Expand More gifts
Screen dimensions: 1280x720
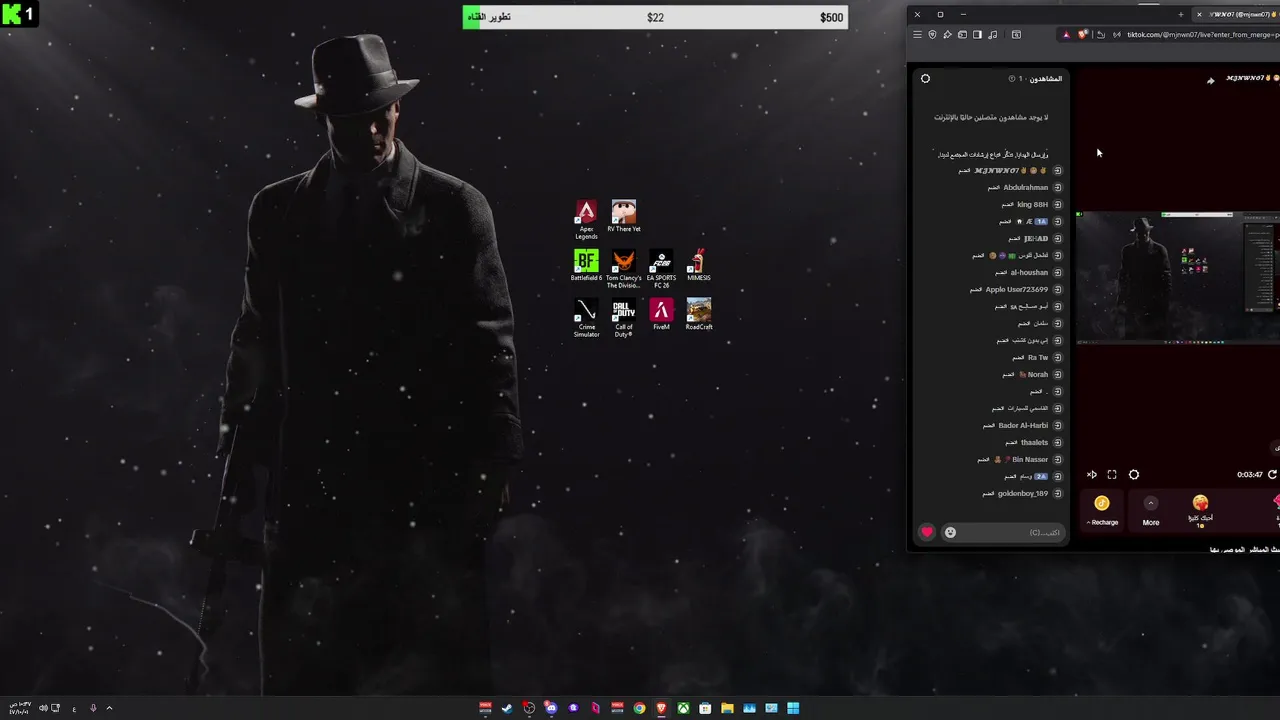1151,510
